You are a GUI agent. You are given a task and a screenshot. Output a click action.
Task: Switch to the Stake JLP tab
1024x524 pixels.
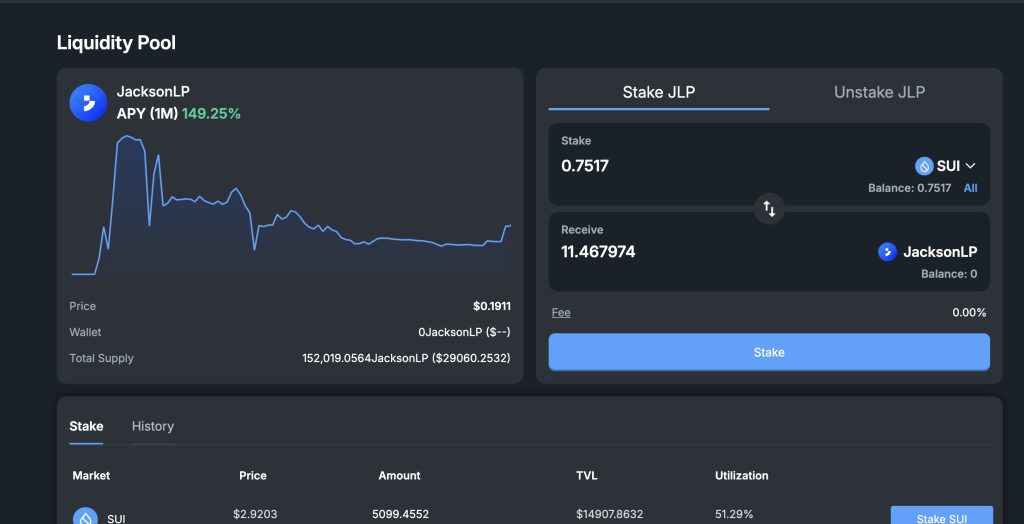[x=659, y=92]
